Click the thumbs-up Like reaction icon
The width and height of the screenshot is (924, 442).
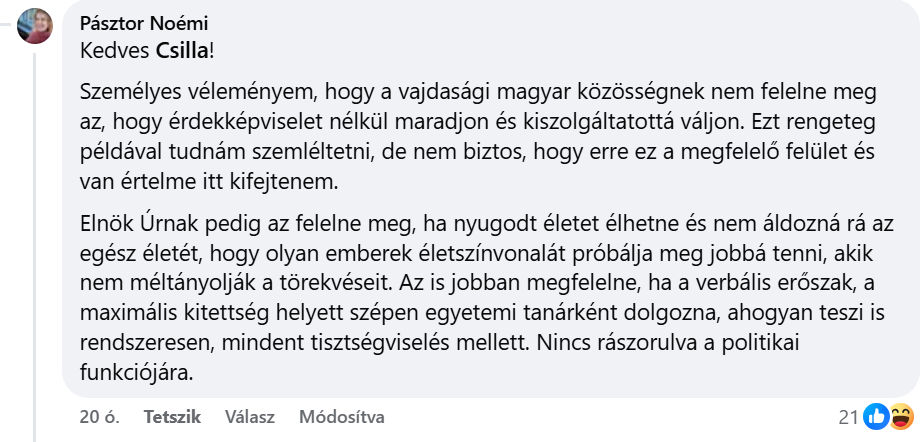(x=876, y=416)
